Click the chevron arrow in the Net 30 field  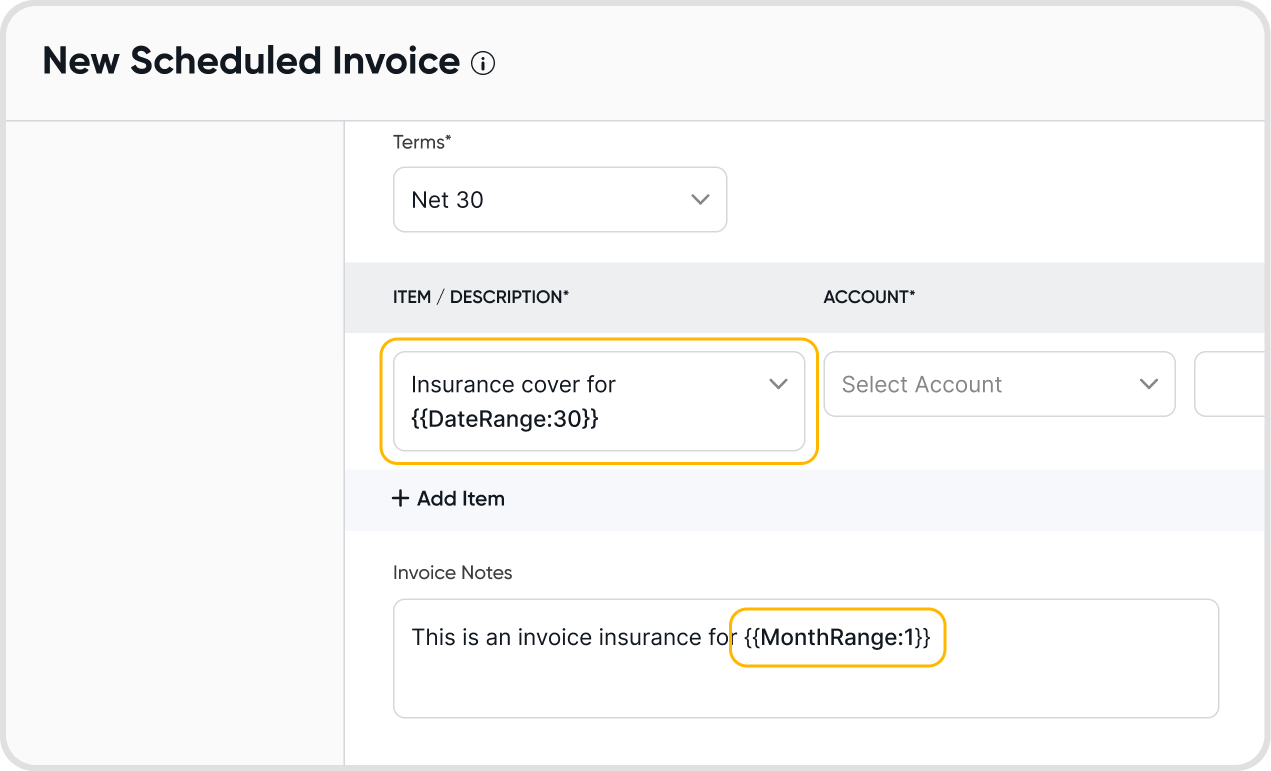pyautogui.click(x=700, y=199)
